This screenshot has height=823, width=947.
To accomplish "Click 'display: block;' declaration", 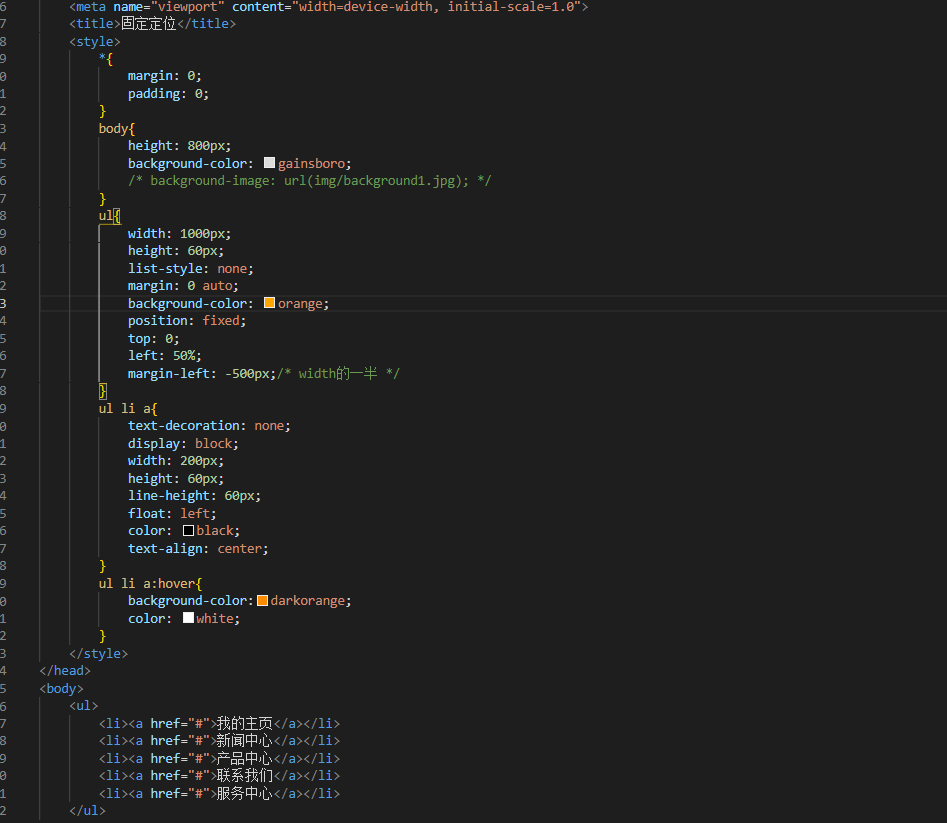I will click(x=183, y=443).
